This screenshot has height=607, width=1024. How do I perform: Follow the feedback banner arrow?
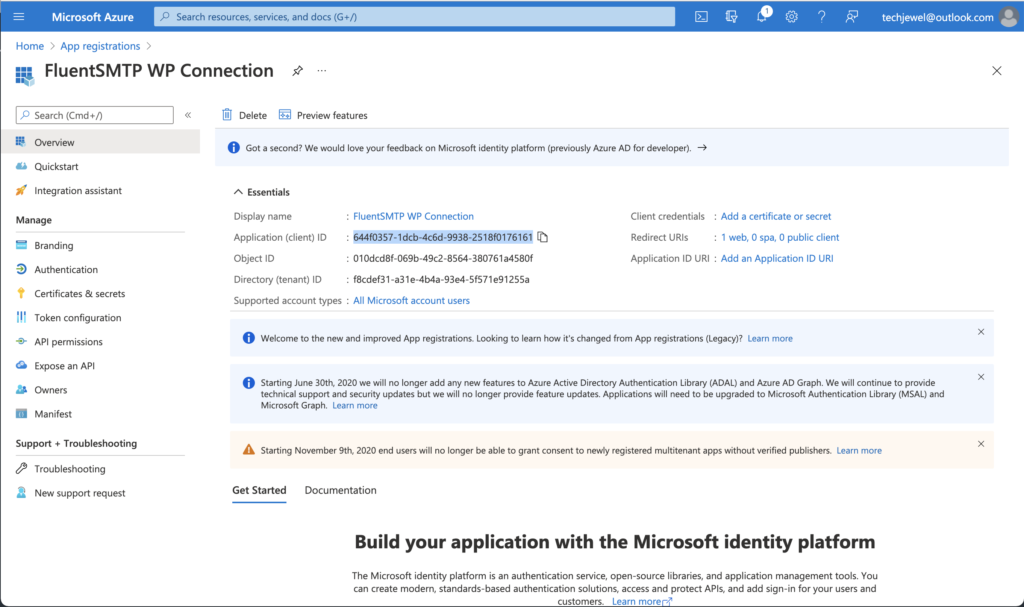pyautogui.click(x=702, y=148)
